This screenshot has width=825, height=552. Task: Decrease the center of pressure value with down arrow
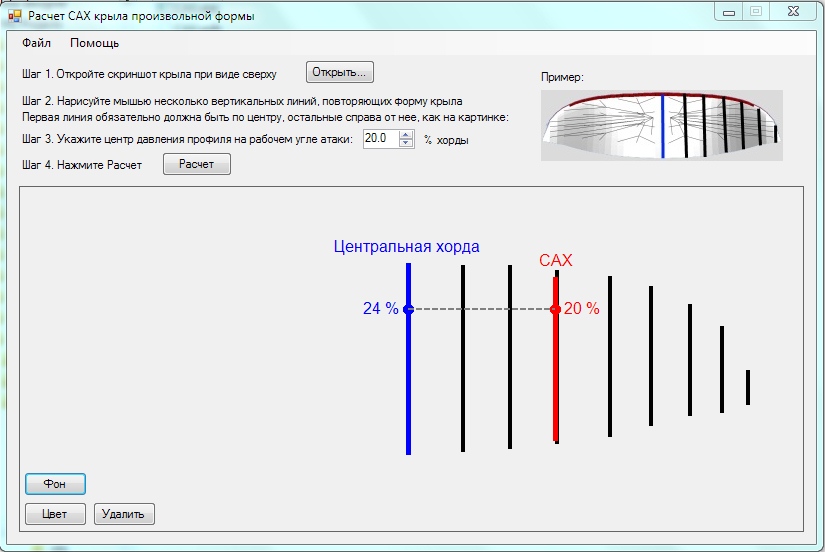click(405, 144)
